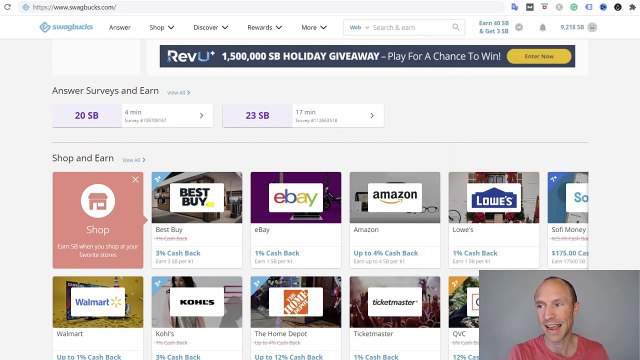Click the Enter Now giveaway button
This screenshot has width=640, height=360.
click(539, 56)
